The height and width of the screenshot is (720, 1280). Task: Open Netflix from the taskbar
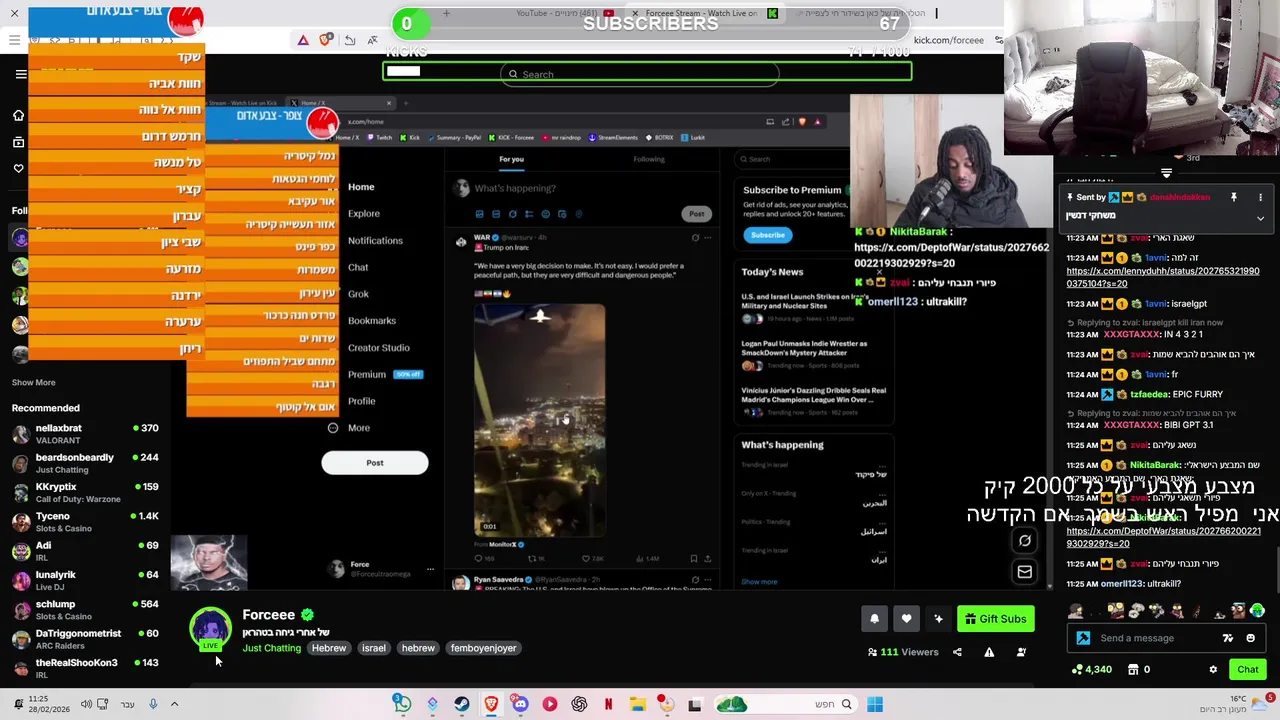click(608, 705)
